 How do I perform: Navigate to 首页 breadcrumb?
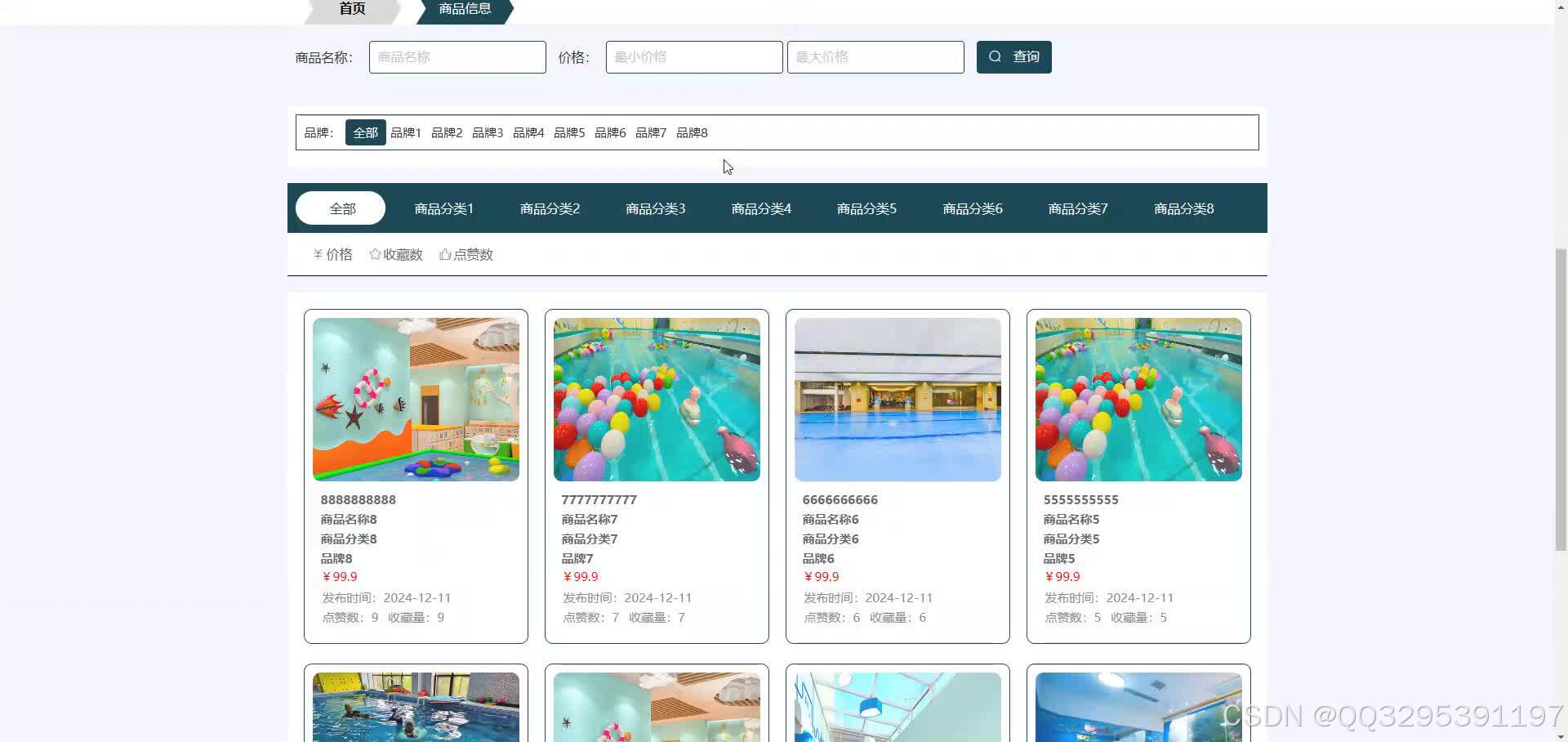click(353, 9)
